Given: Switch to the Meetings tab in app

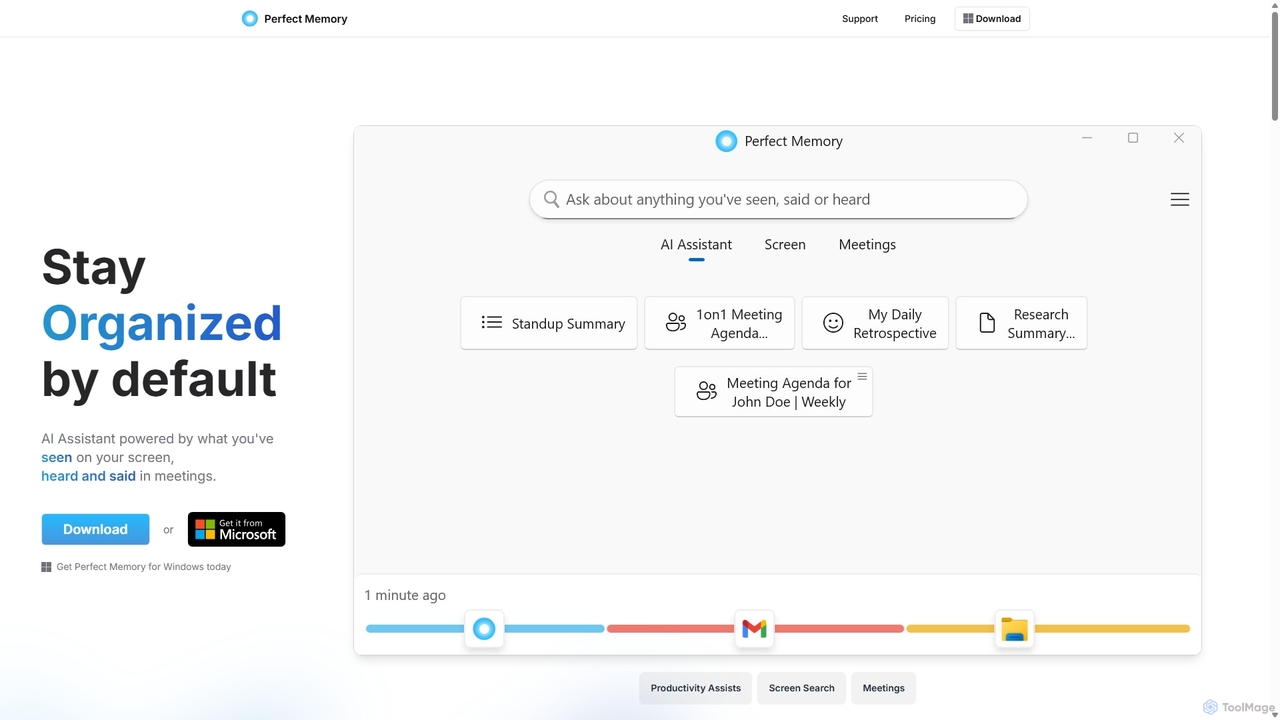Looking at the screenshot, I should [x=867, y=245].
